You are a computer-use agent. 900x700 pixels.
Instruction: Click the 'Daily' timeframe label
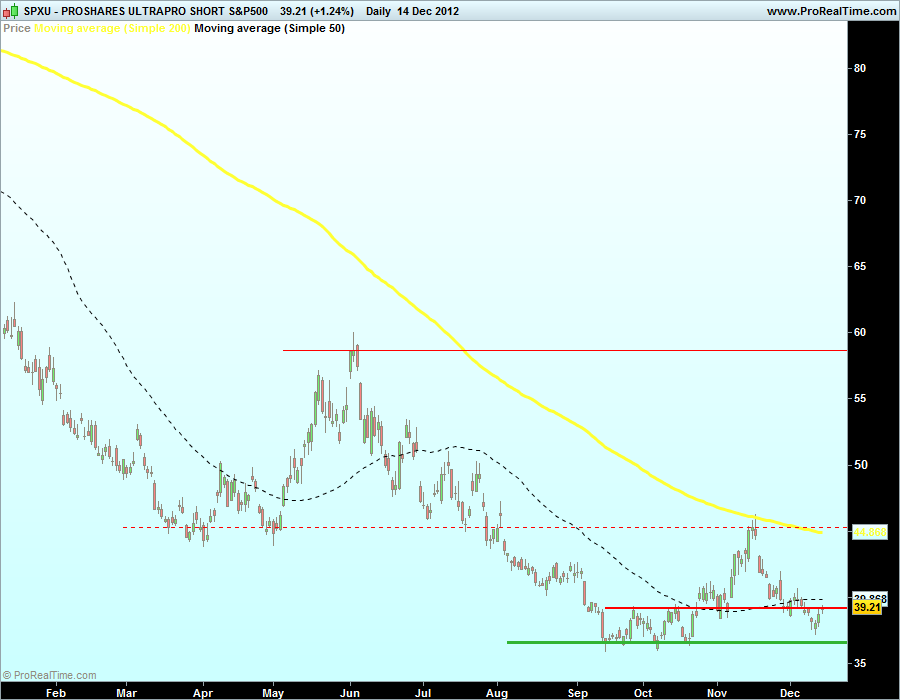tap(378, 11)
